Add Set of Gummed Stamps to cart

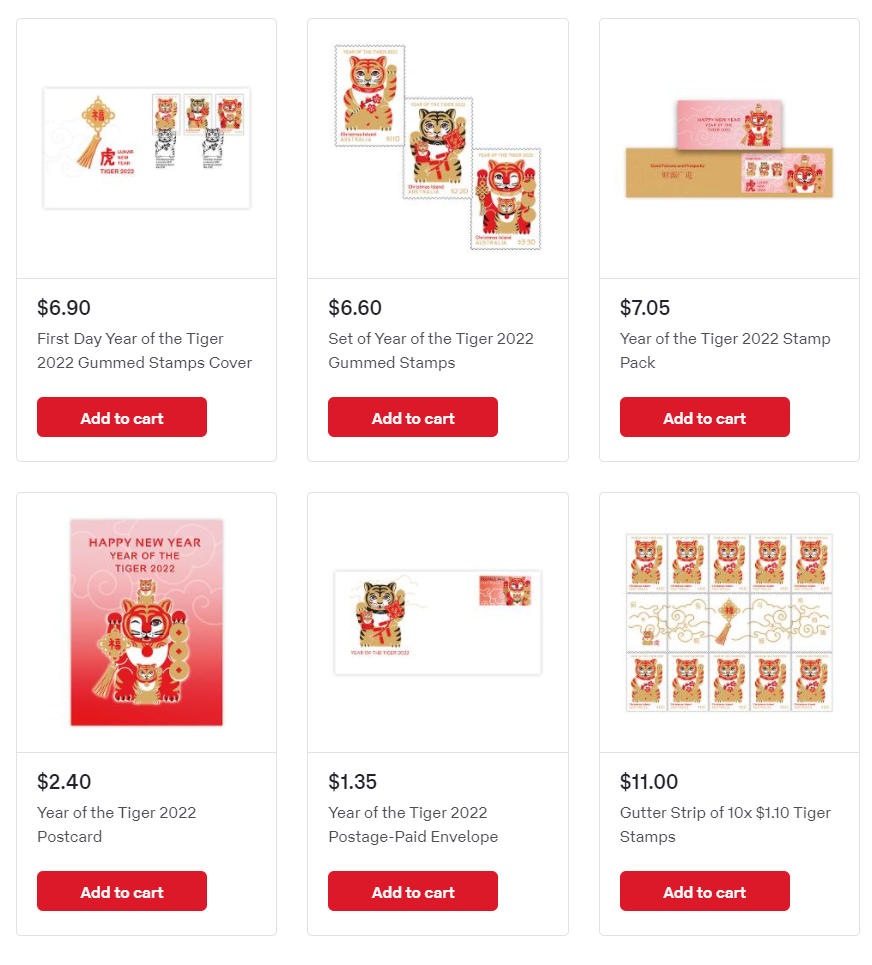tap(413, 417)
